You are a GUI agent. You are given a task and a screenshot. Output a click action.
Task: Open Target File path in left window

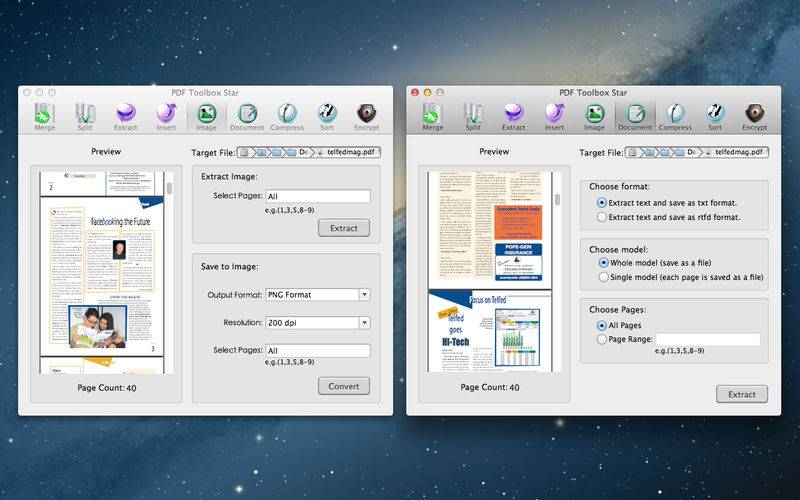pyautogui.click(x=309, y=152)
